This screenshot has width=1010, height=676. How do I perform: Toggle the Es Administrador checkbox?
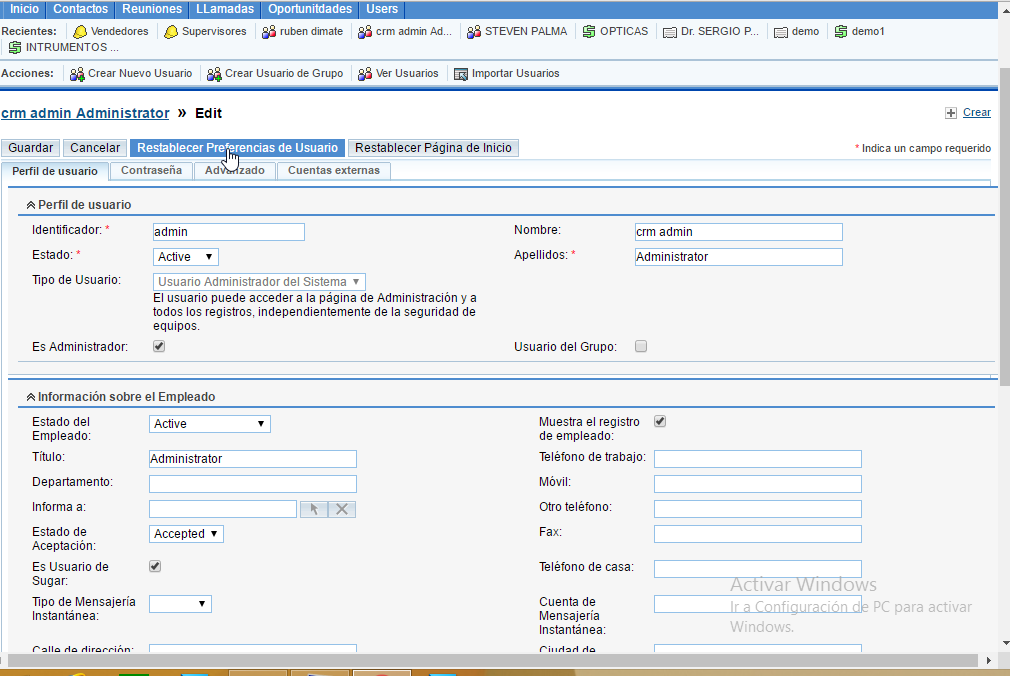pyautogui.click(x=158, y=347)
